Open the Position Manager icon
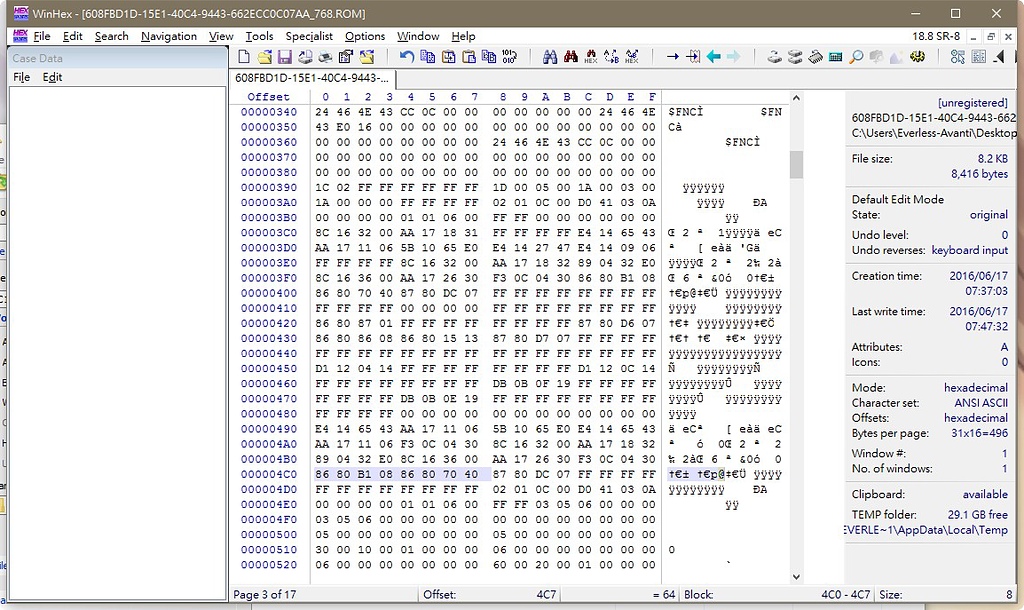 pos(957,57)
